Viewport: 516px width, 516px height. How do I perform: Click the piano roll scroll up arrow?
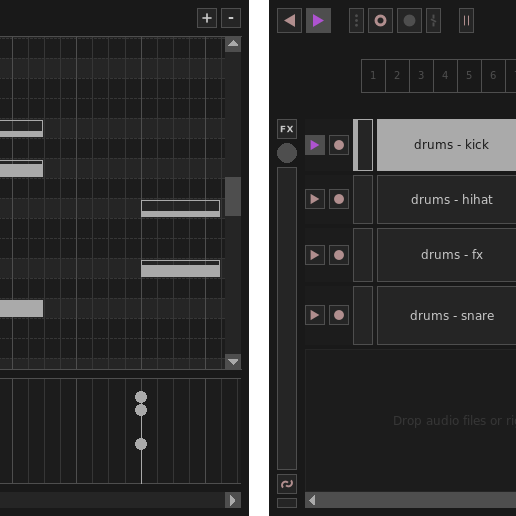pos(233,44)
